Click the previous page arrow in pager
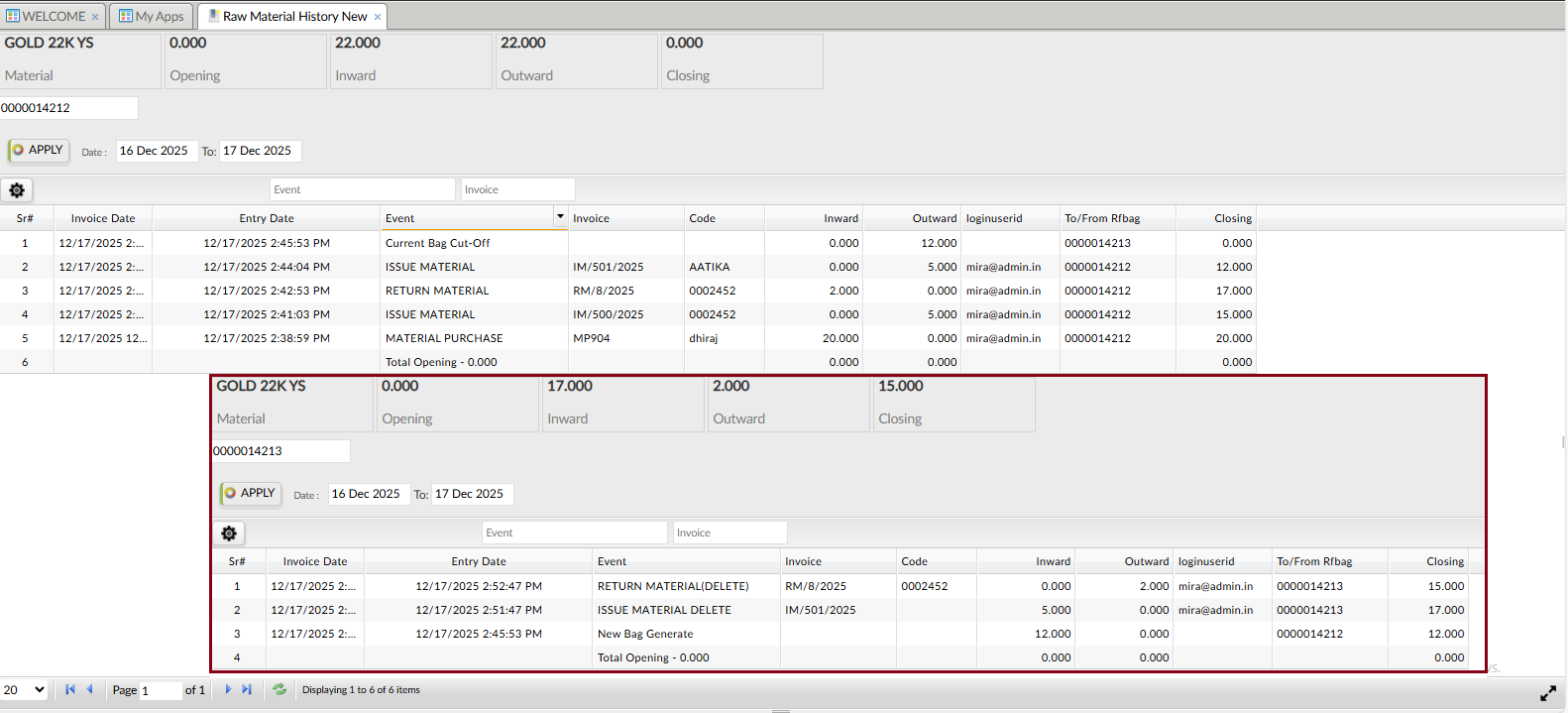This screenshot has width=1568, height=713. click(90, 690)
